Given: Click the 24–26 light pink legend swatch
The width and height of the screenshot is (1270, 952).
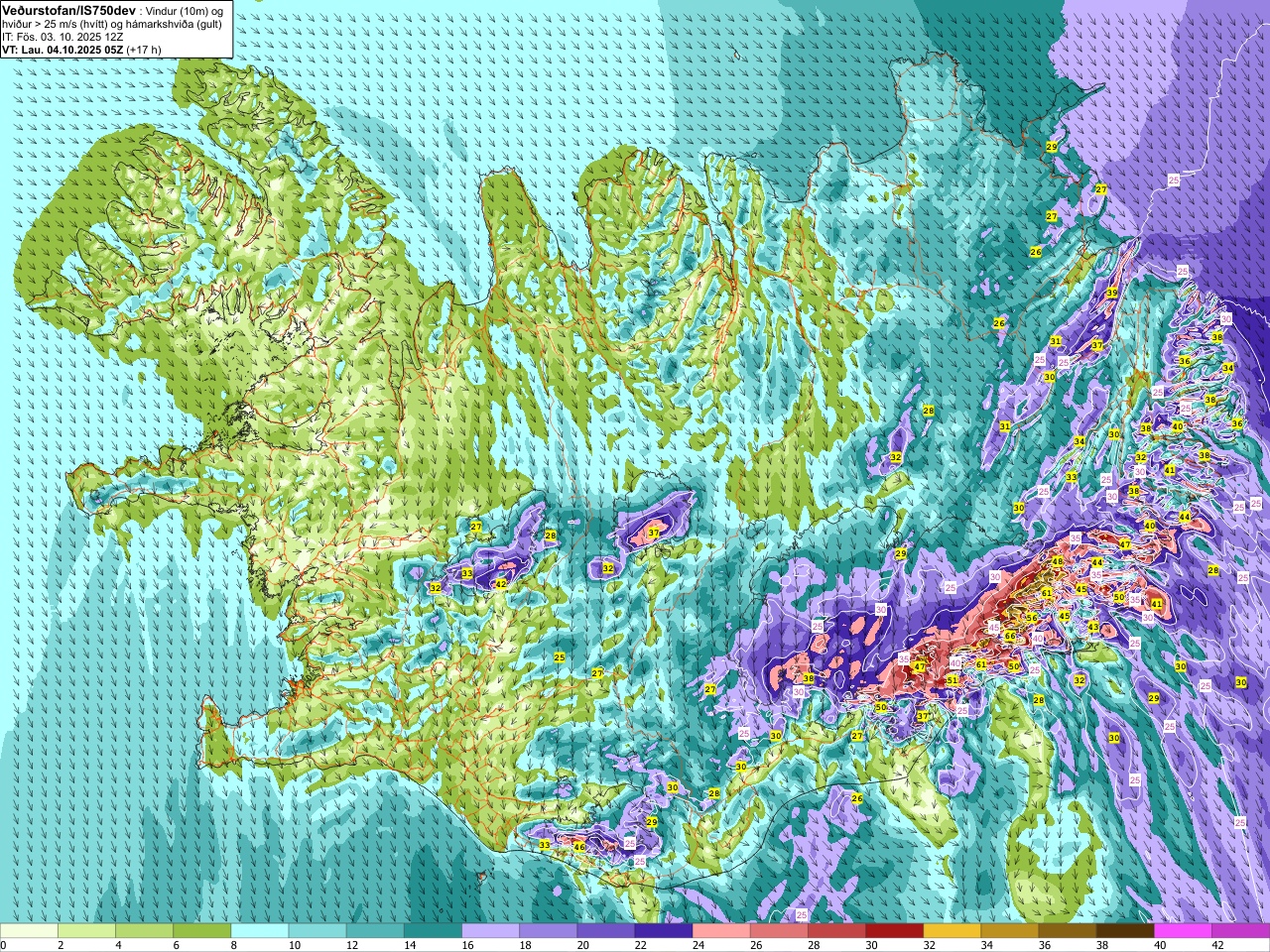Looking at the screenshot, I should coord(721,931).
